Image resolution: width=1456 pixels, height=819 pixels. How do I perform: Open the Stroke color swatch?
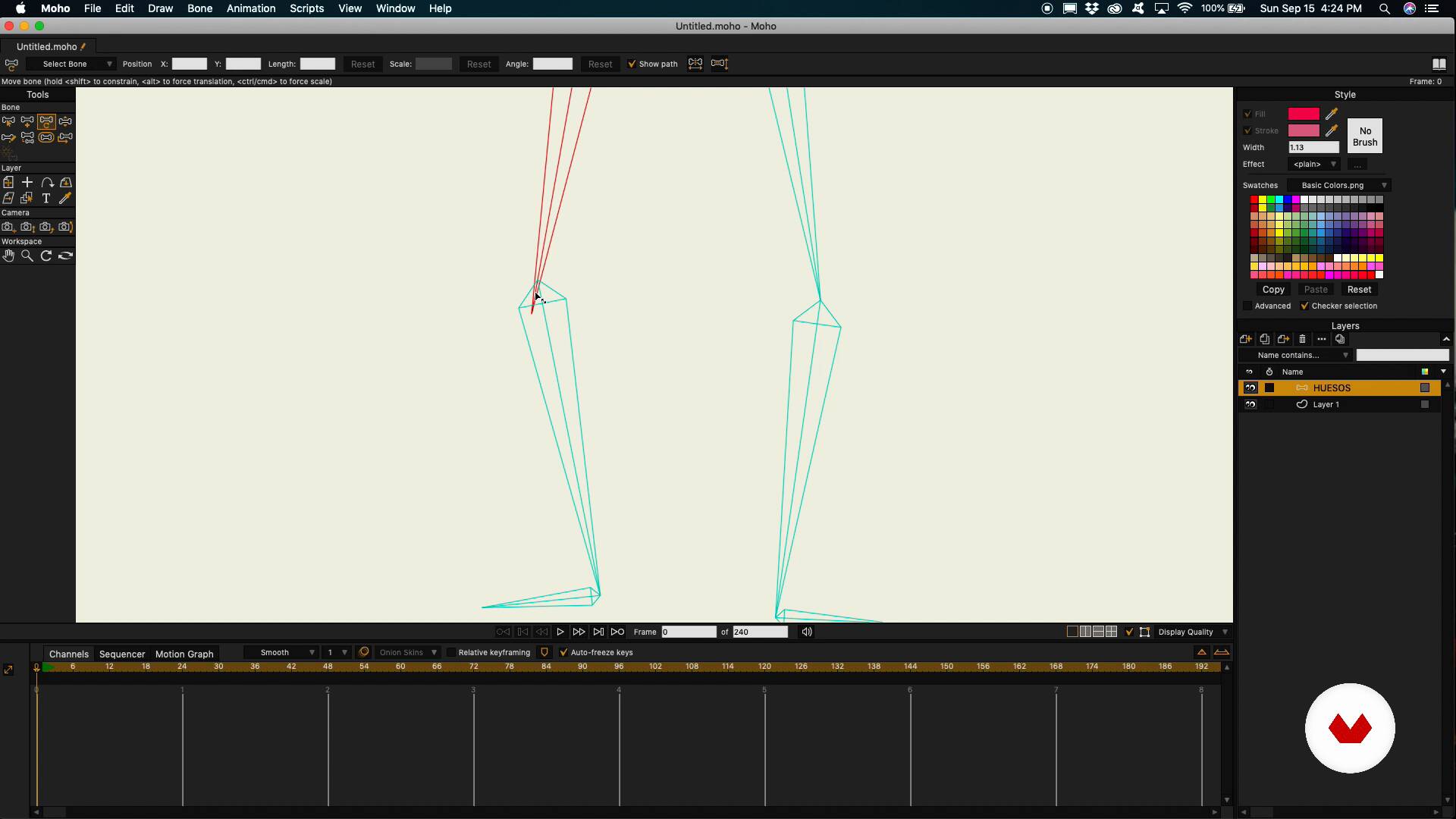(x=1304, y=130)
